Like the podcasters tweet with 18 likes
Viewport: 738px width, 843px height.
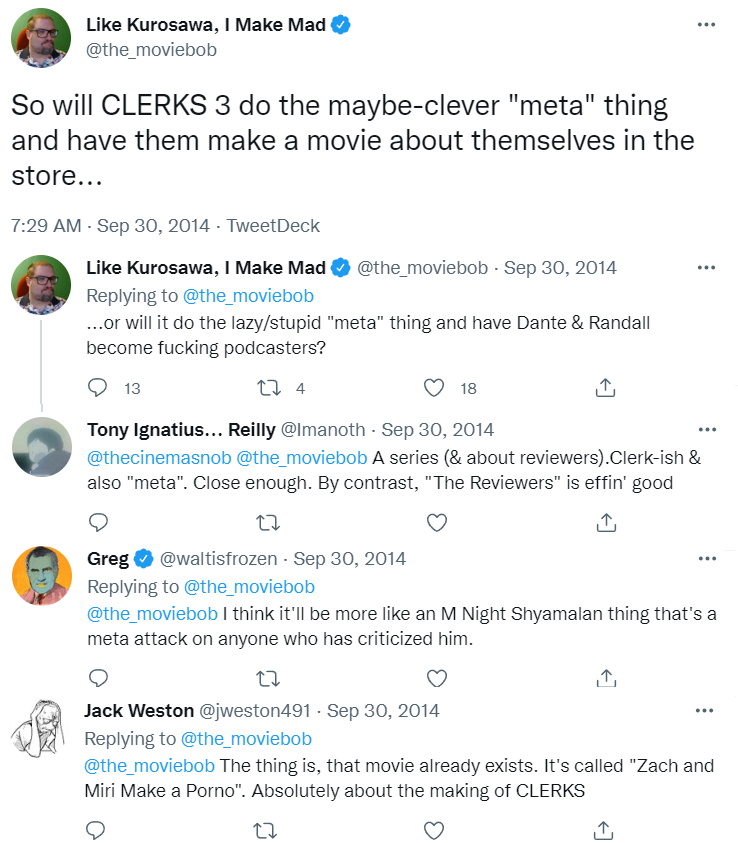435,388
